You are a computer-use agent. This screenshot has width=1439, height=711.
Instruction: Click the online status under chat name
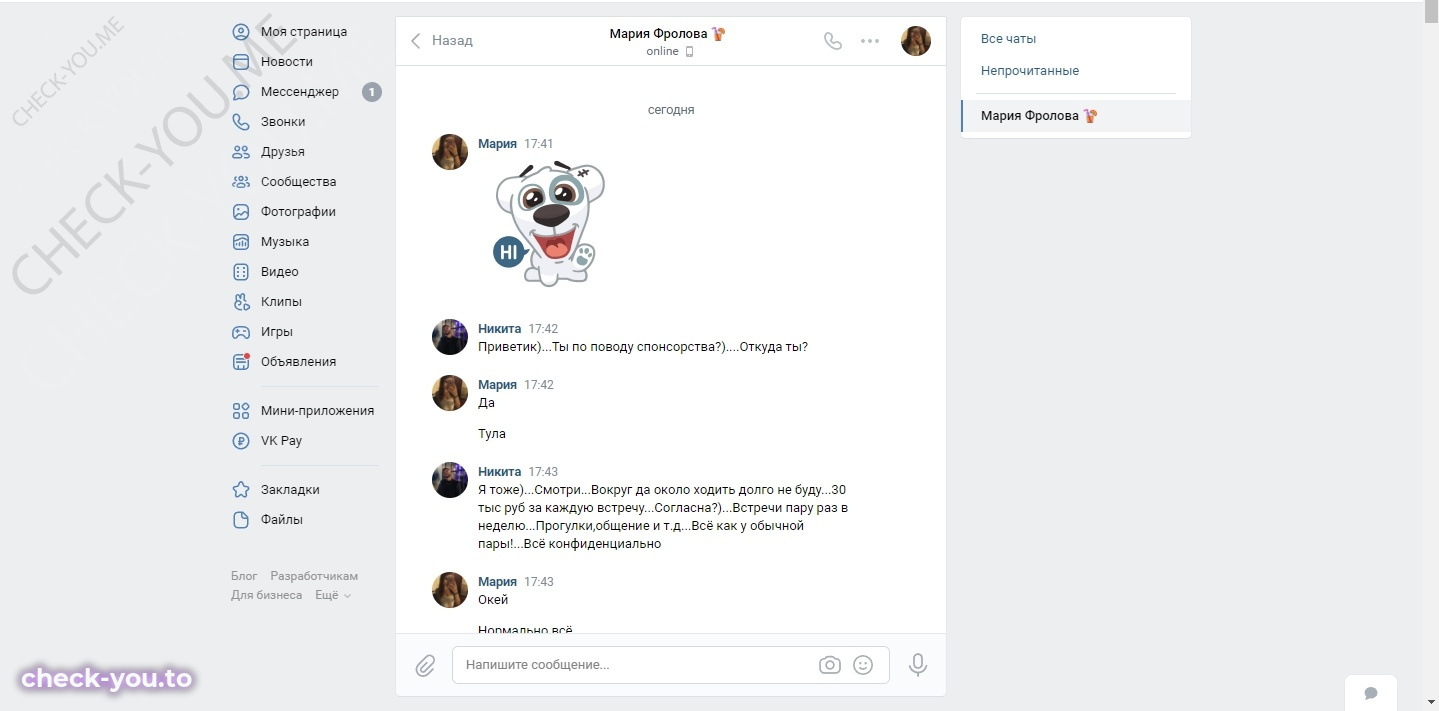tap(662, 52)
